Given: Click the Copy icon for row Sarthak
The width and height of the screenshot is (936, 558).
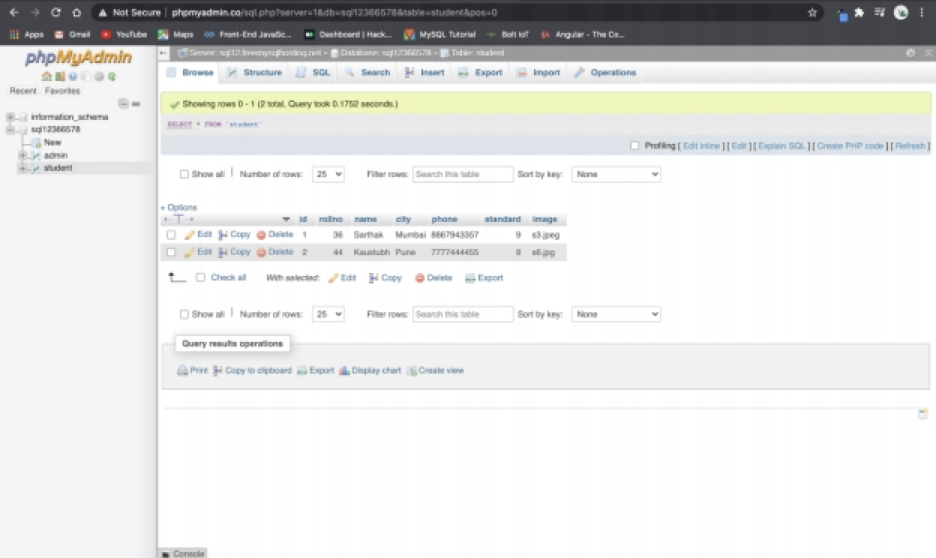Looking at the screenshot, I should click(223, 235).
